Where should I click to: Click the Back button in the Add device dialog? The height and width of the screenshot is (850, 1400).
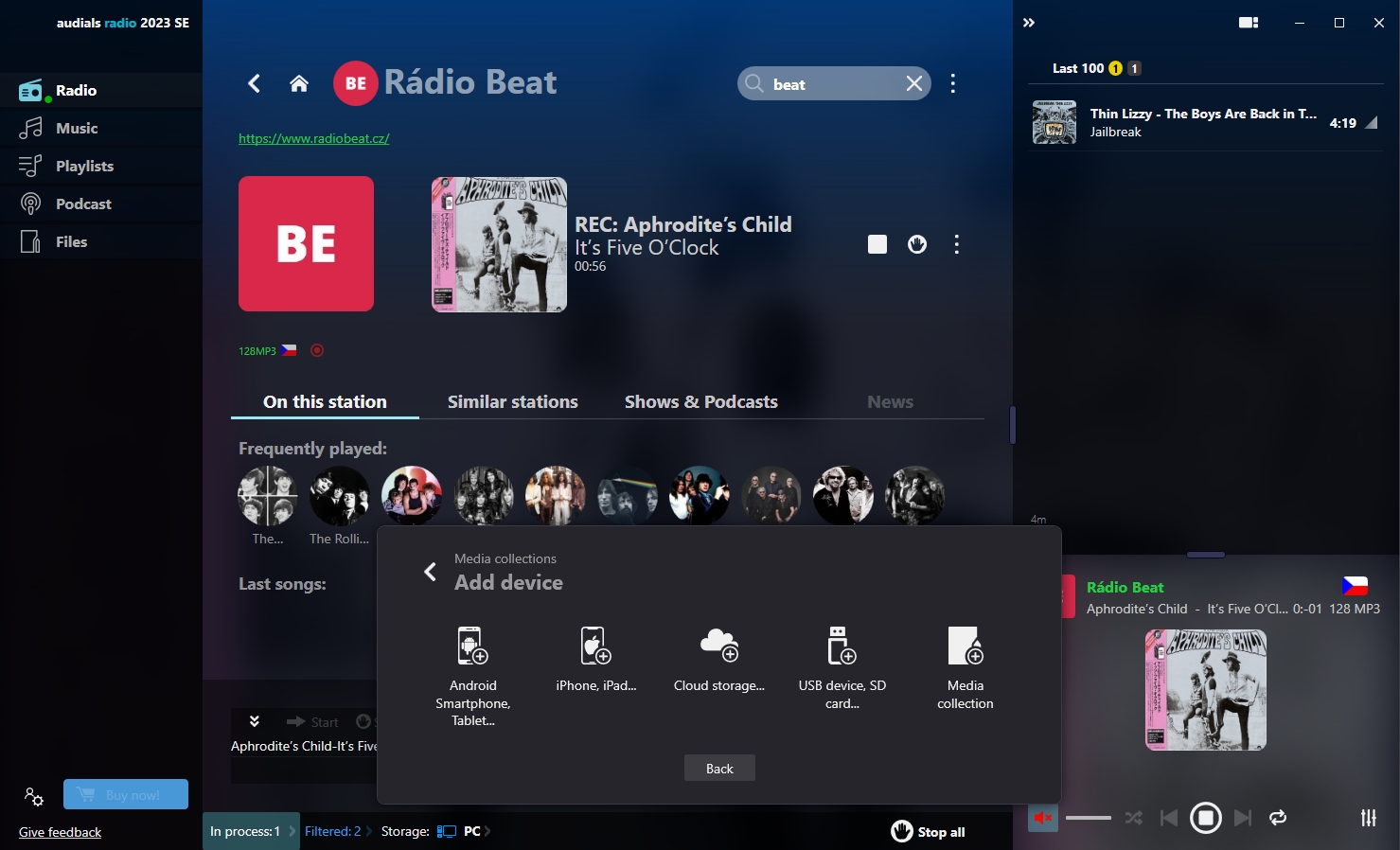click(719, 768)
